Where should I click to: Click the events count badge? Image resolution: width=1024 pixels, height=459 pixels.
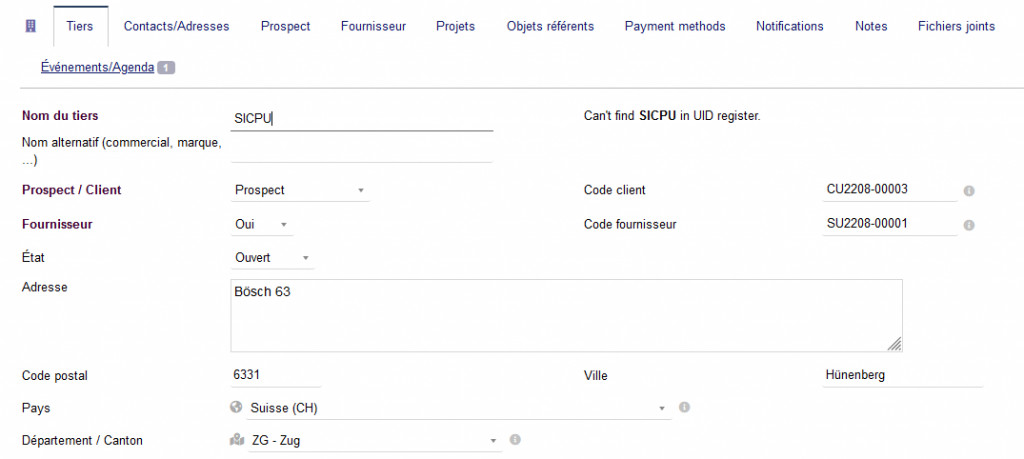pos(166,68)
